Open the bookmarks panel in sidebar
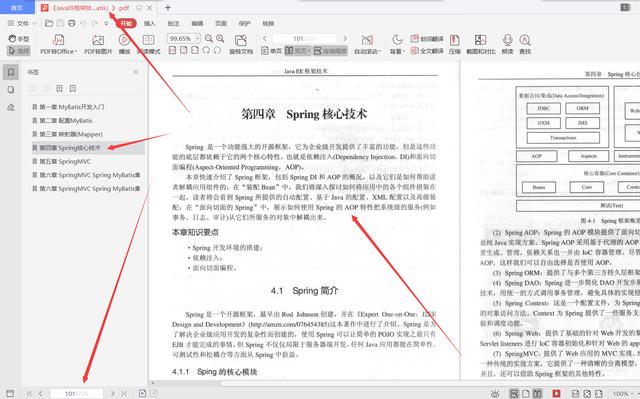The image size is (640, 399). (11, 72)
